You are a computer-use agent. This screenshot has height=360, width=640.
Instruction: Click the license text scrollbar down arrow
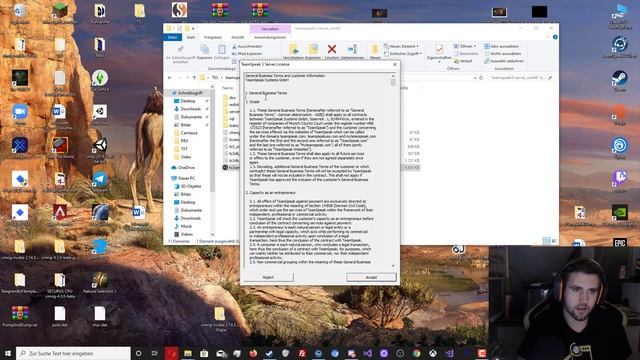(x=393, y=266)
